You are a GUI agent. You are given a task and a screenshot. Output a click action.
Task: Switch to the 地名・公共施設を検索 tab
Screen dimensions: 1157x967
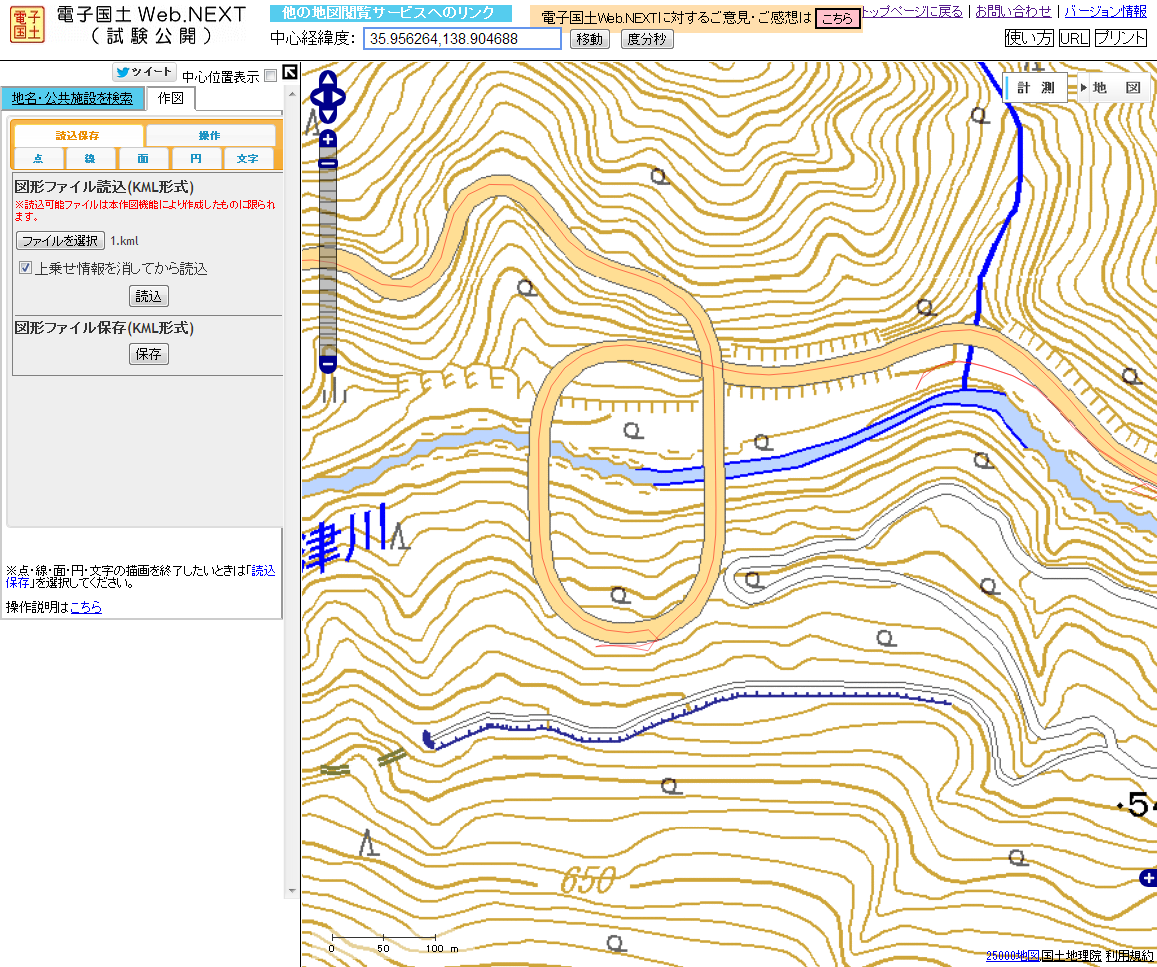pyautogui.click(x=72, y=98)
